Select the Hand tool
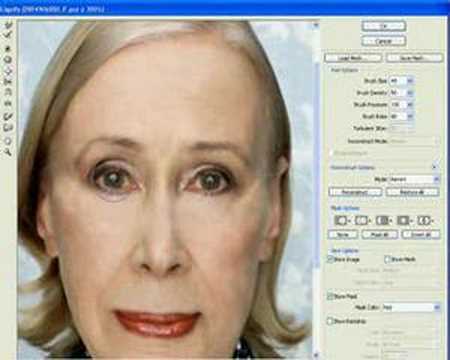The height and width of the screenshot is (360, 450). [x=8, y=141]
